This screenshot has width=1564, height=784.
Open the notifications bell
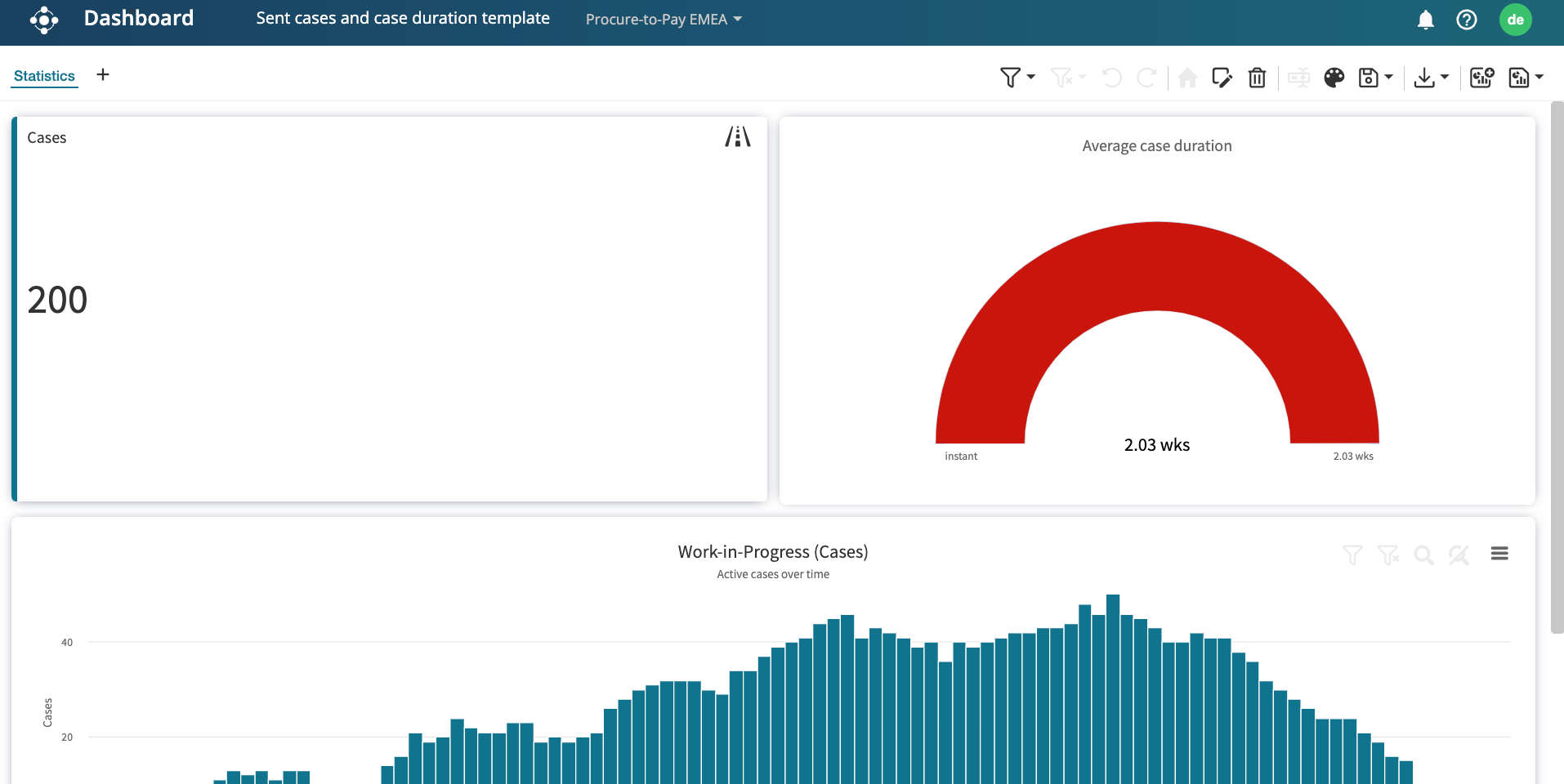pos(1426,20)
